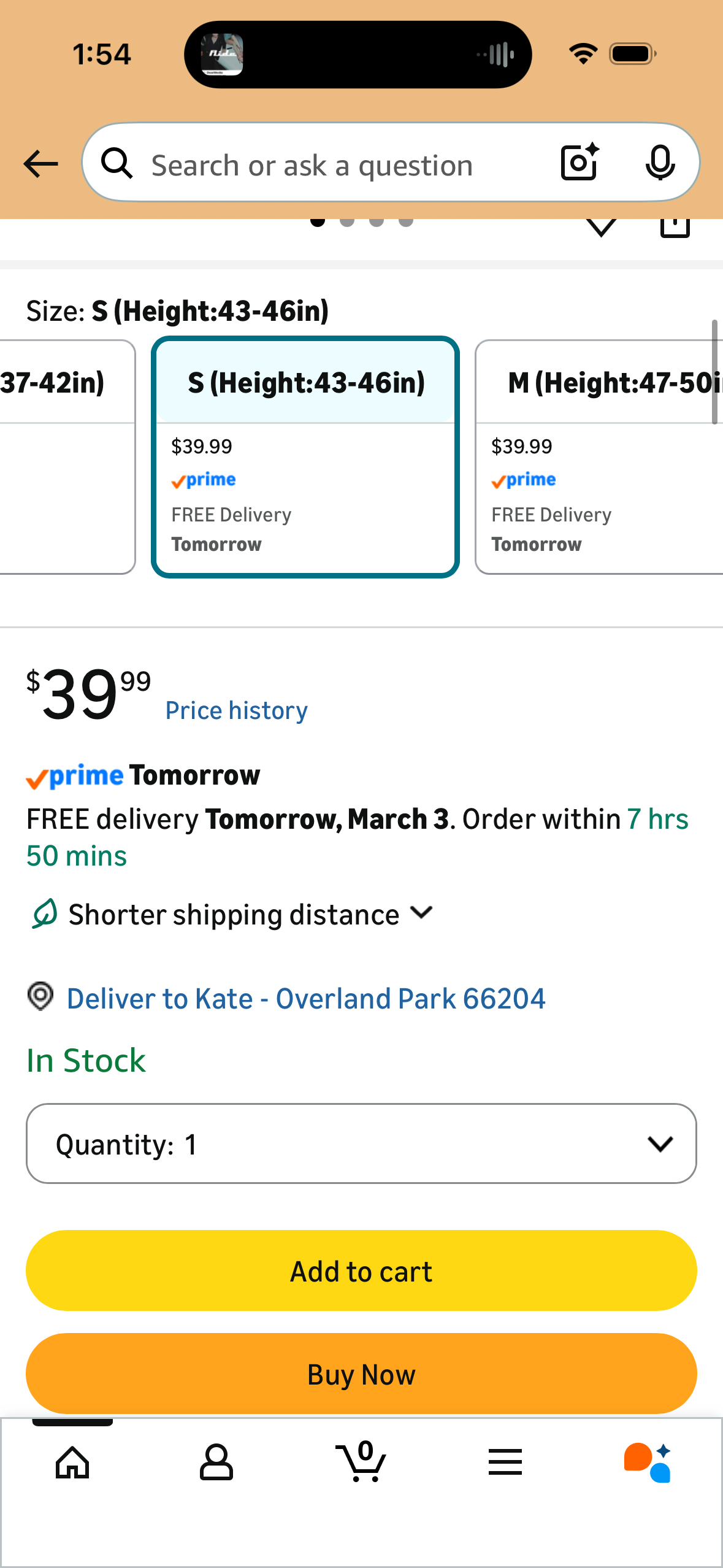Open the hamburger menu icon
This screenshot has height=1568, width=723.
(x=505, y=1462)
